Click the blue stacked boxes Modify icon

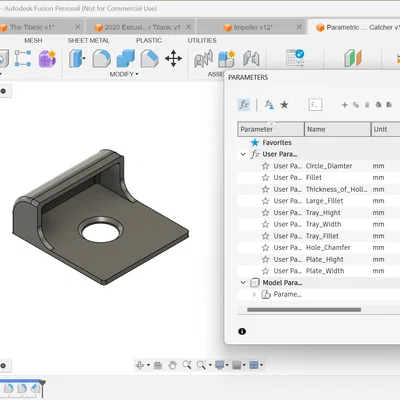[126, 59]
